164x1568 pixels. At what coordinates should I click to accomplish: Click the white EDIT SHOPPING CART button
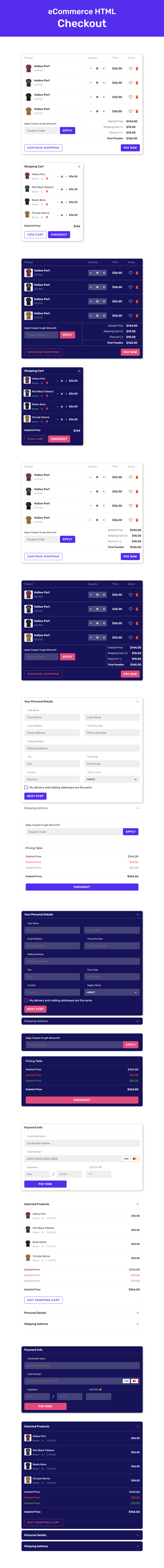click(x=43, y=1300)
